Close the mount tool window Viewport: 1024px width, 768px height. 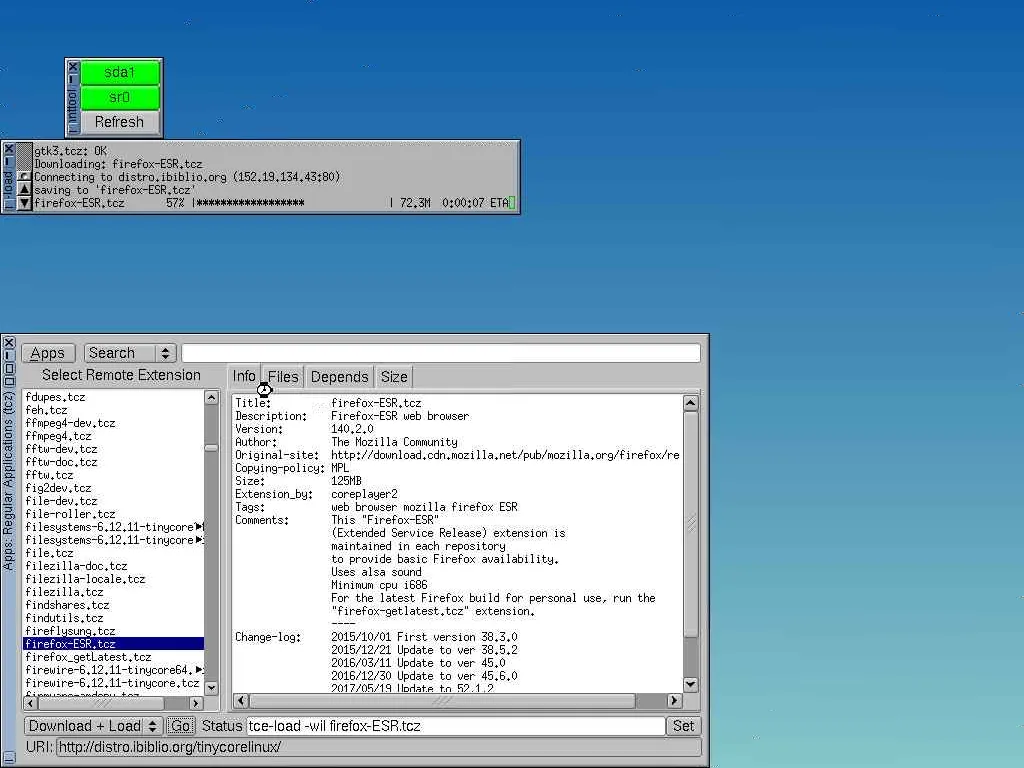coord(73,67)
